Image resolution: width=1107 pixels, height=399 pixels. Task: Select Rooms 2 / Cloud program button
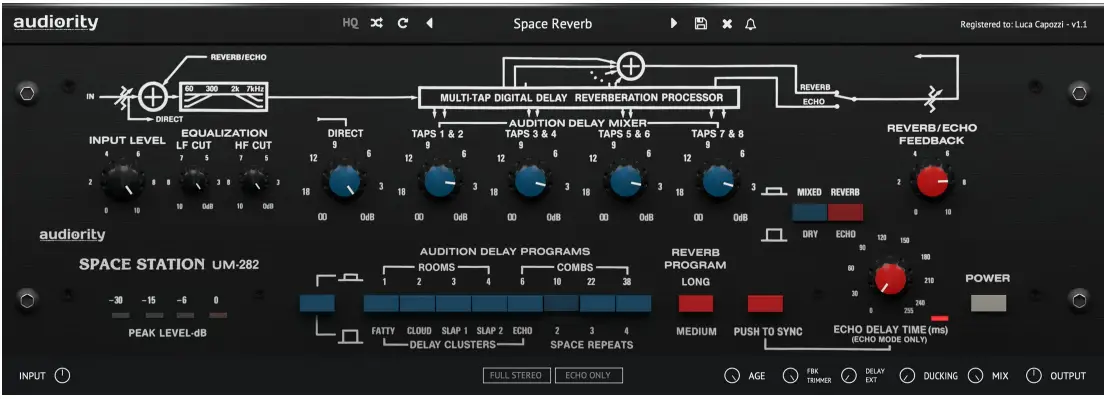pyautogui.click(x=417, y=304)
